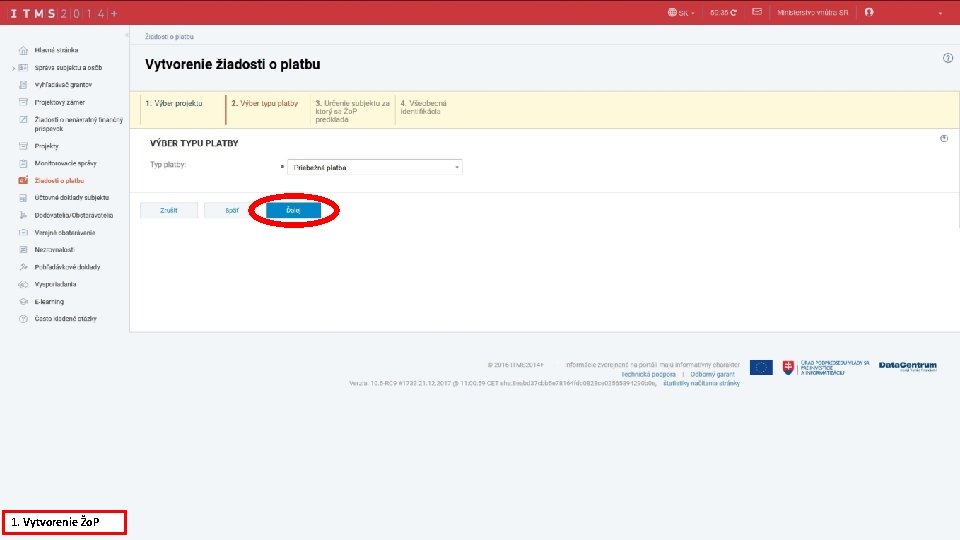Open the user profile avatar icon
960x540 pixels.
click(x=869, y=12)
